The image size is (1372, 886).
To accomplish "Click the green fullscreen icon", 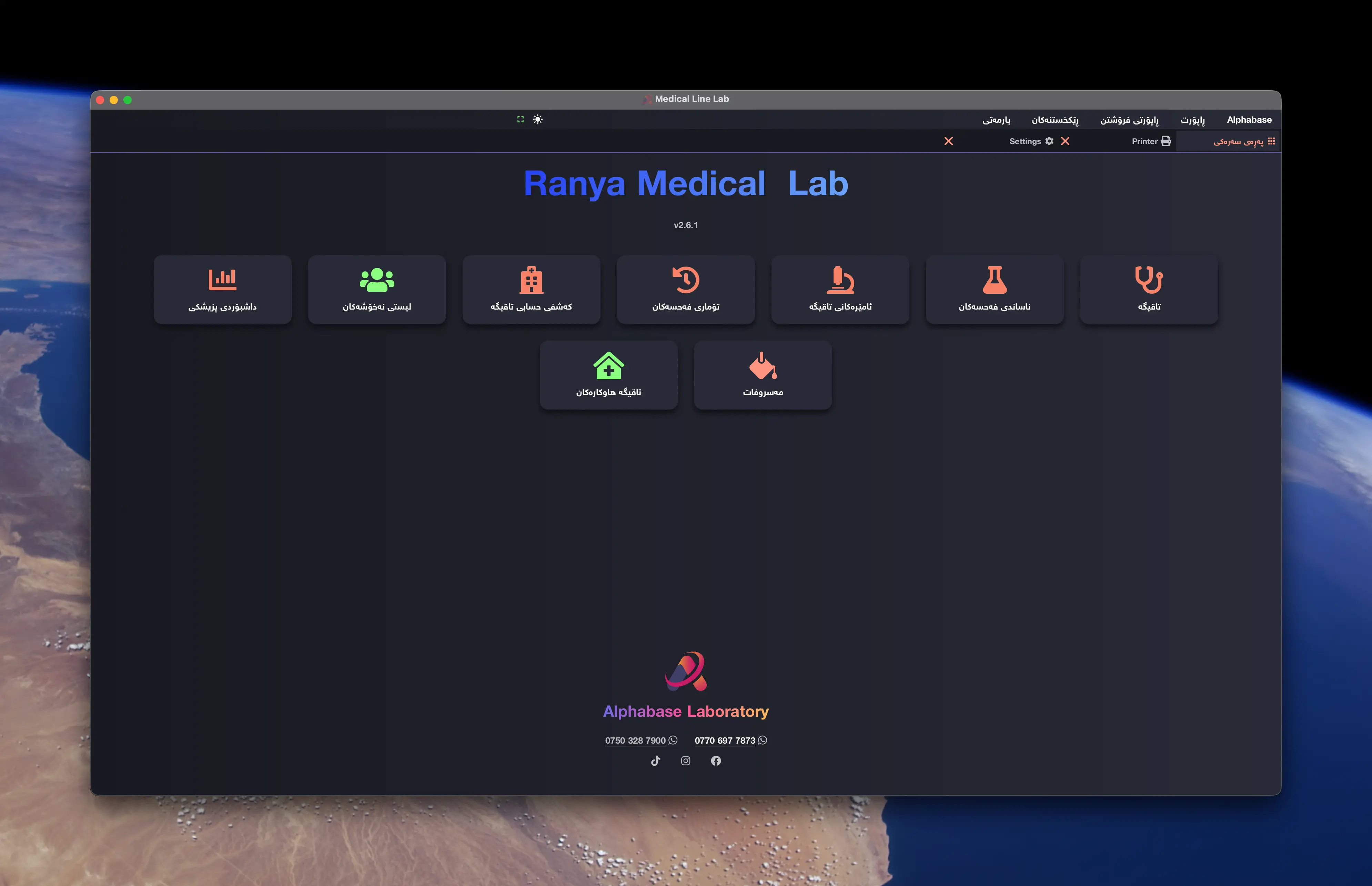I will tap(520, 119).
